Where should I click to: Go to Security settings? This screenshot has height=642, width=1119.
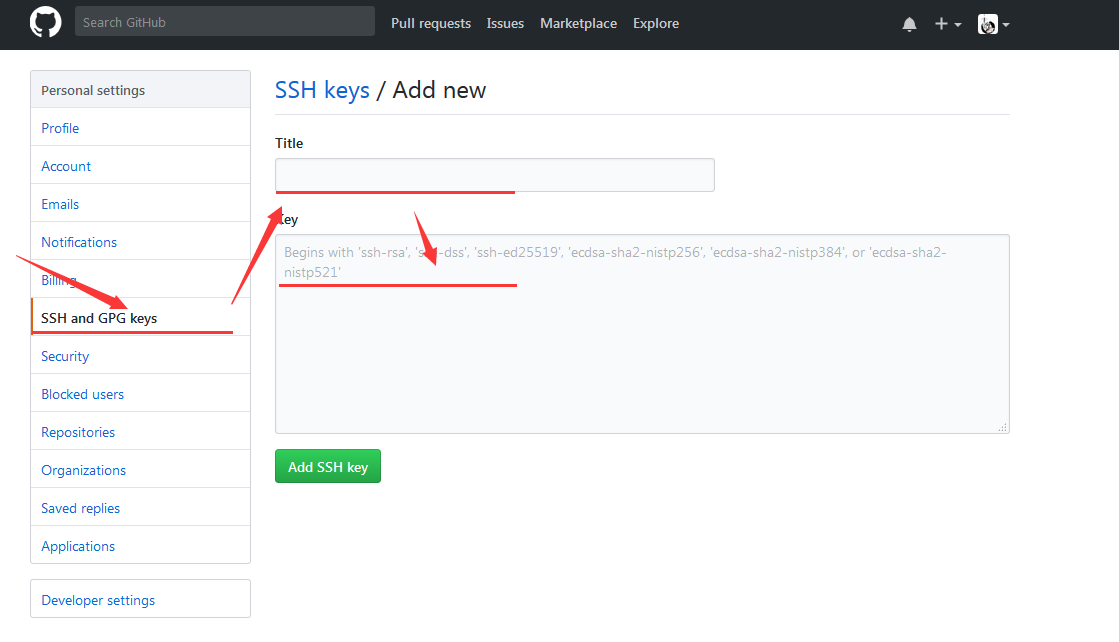coord(64,356)
